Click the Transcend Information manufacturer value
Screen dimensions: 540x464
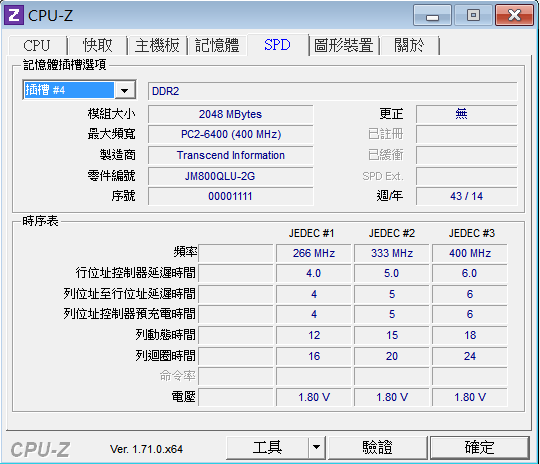(230, 155)
